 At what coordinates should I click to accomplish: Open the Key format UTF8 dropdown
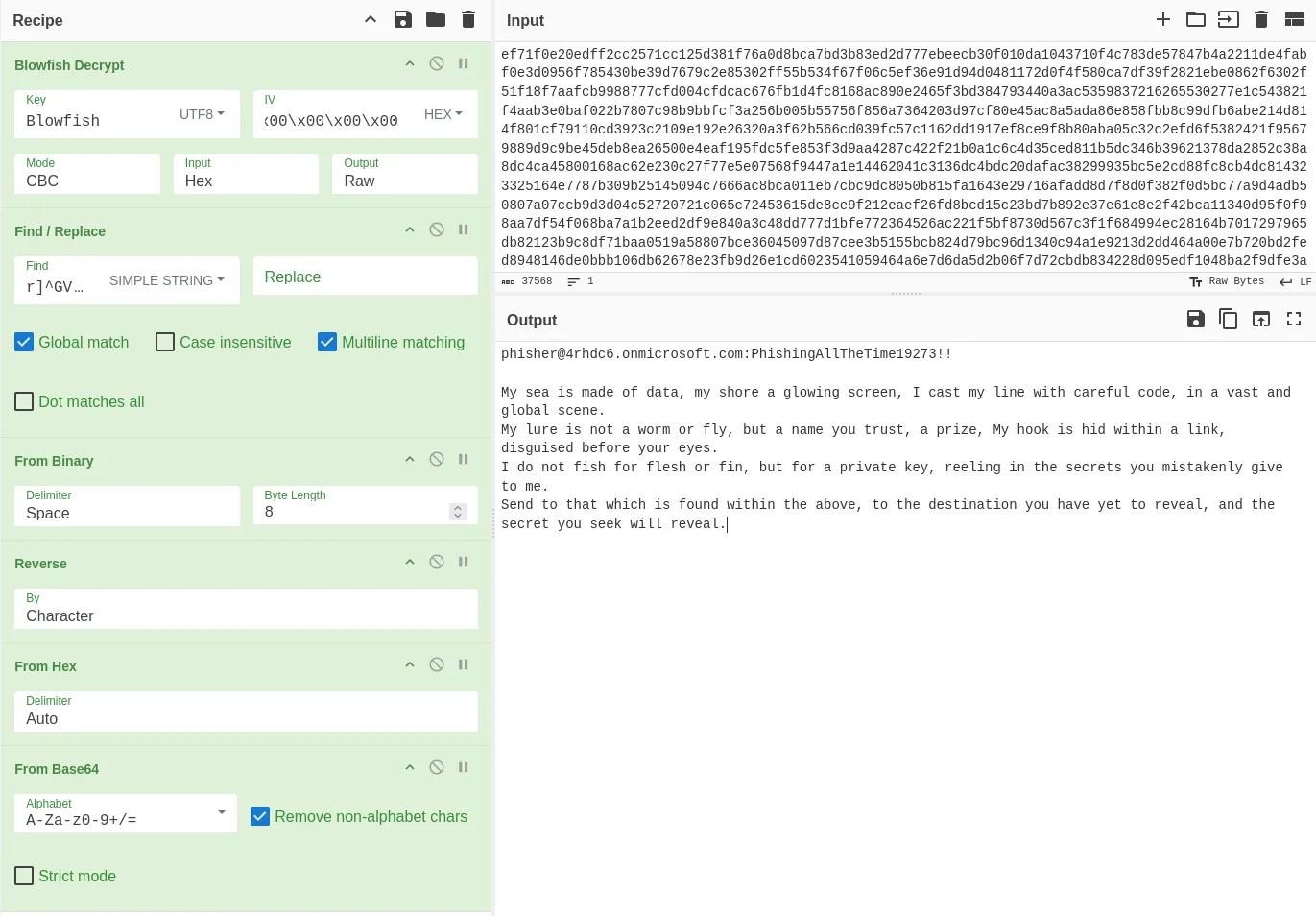(202, 114)
